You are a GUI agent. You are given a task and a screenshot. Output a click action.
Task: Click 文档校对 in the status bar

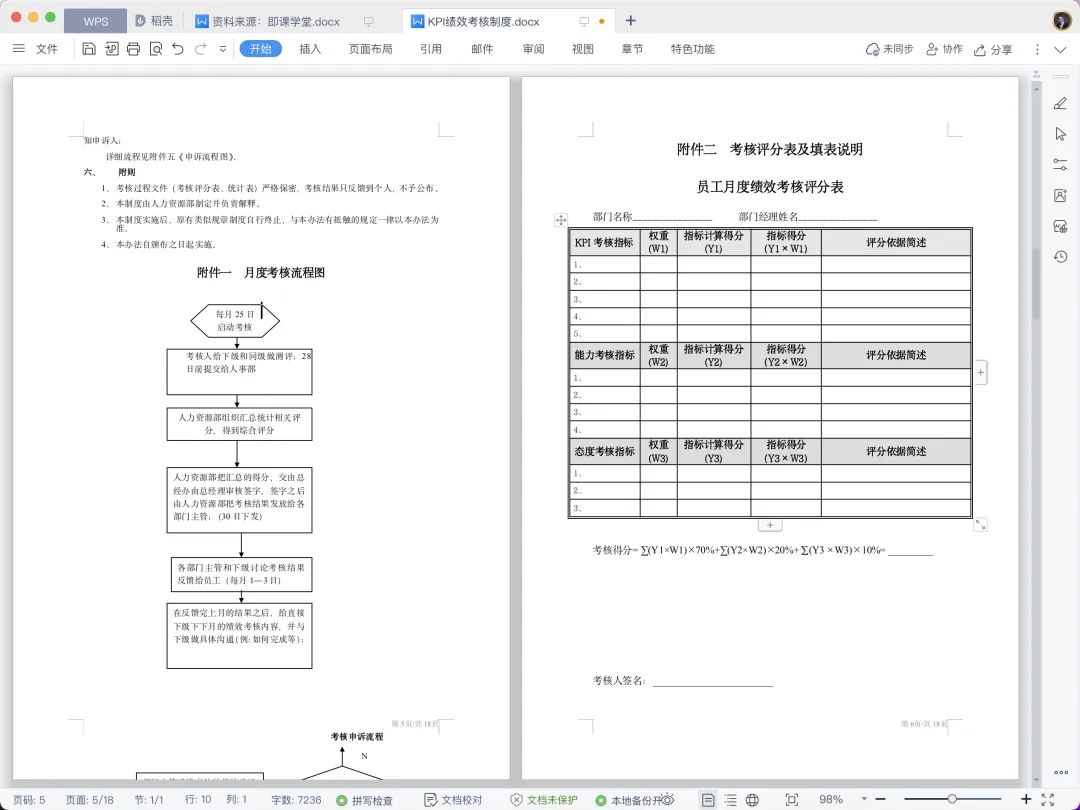[x=453, y=800]
